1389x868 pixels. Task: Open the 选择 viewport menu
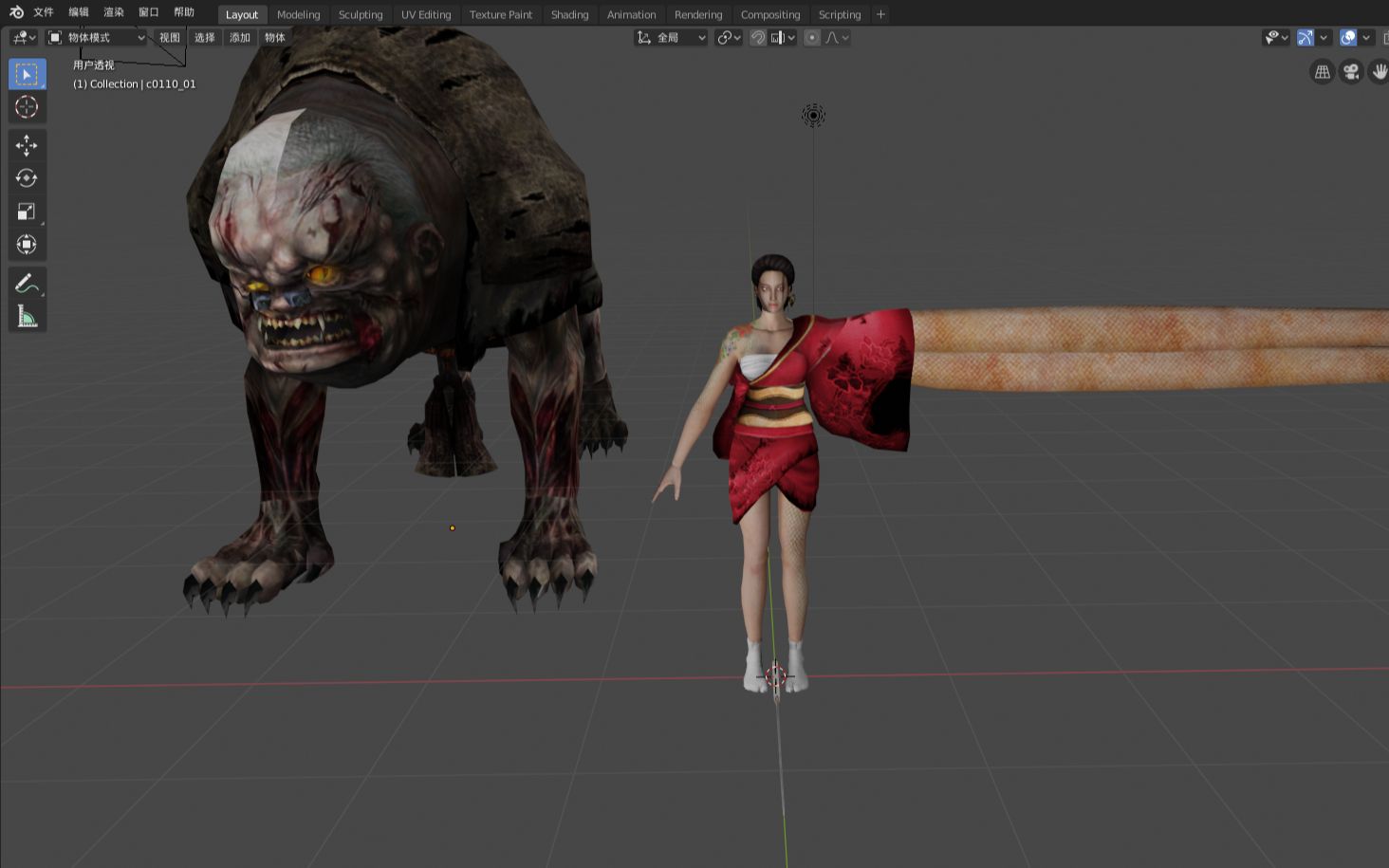click(205, 38)
